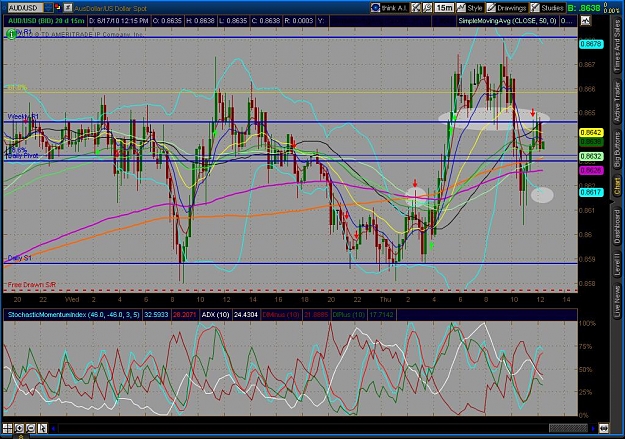Click the zoom magnifier toolbar icon
Viewport: 625px width, 439px height.
427,8
